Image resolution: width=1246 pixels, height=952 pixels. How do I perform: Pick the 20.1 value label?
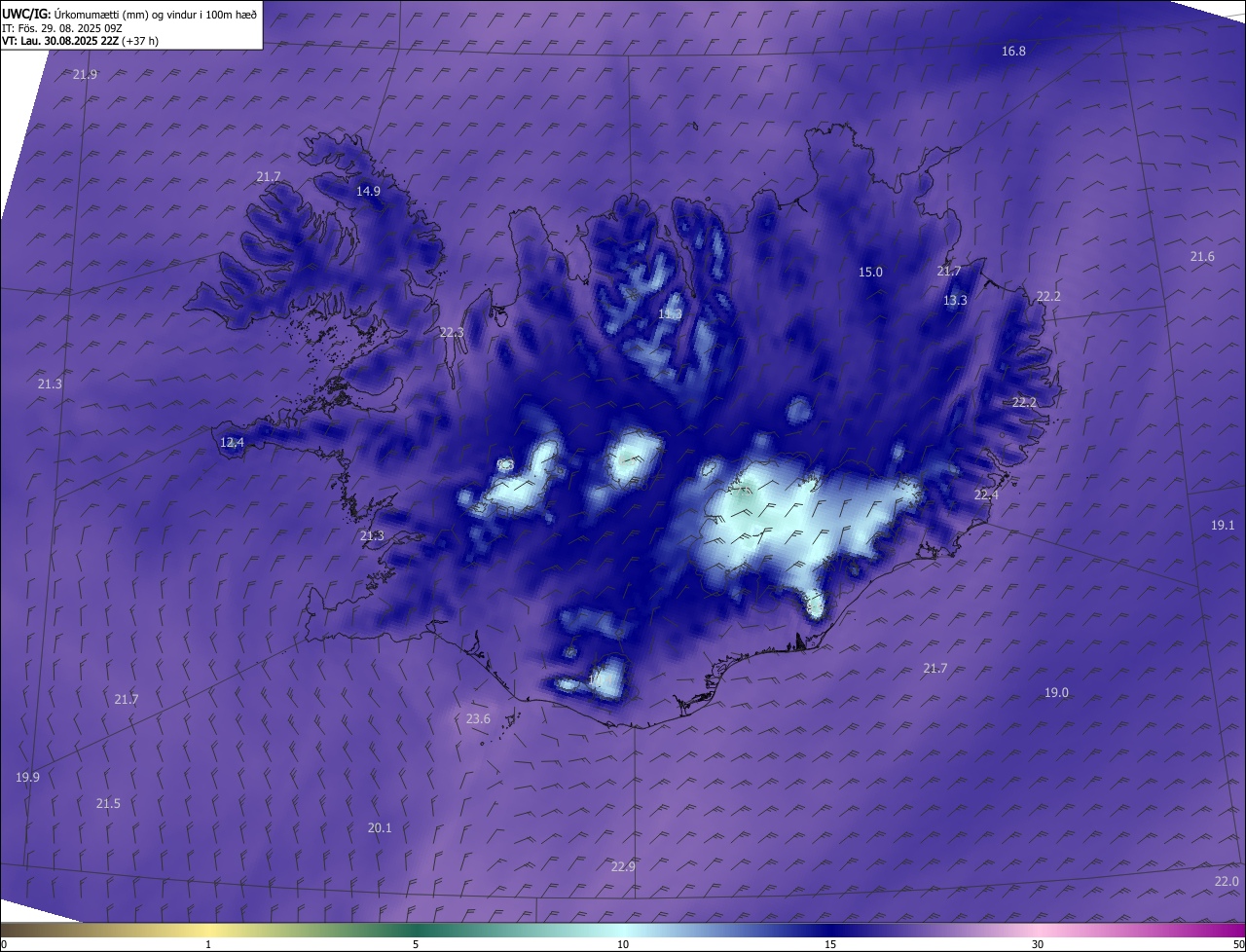point(380,827)
